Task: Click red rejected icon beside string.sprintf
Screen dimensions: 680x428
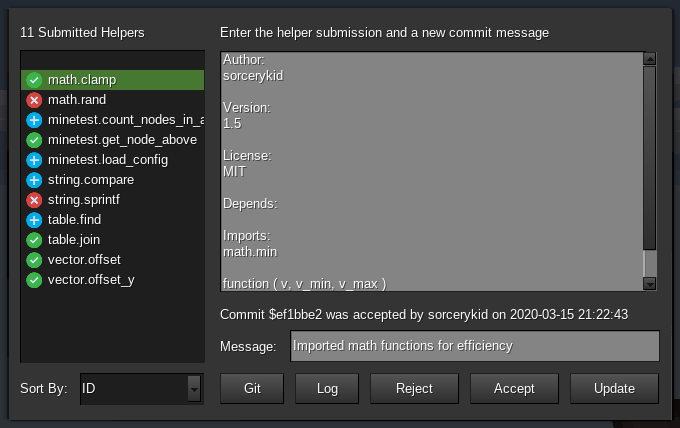Action: 34,200
